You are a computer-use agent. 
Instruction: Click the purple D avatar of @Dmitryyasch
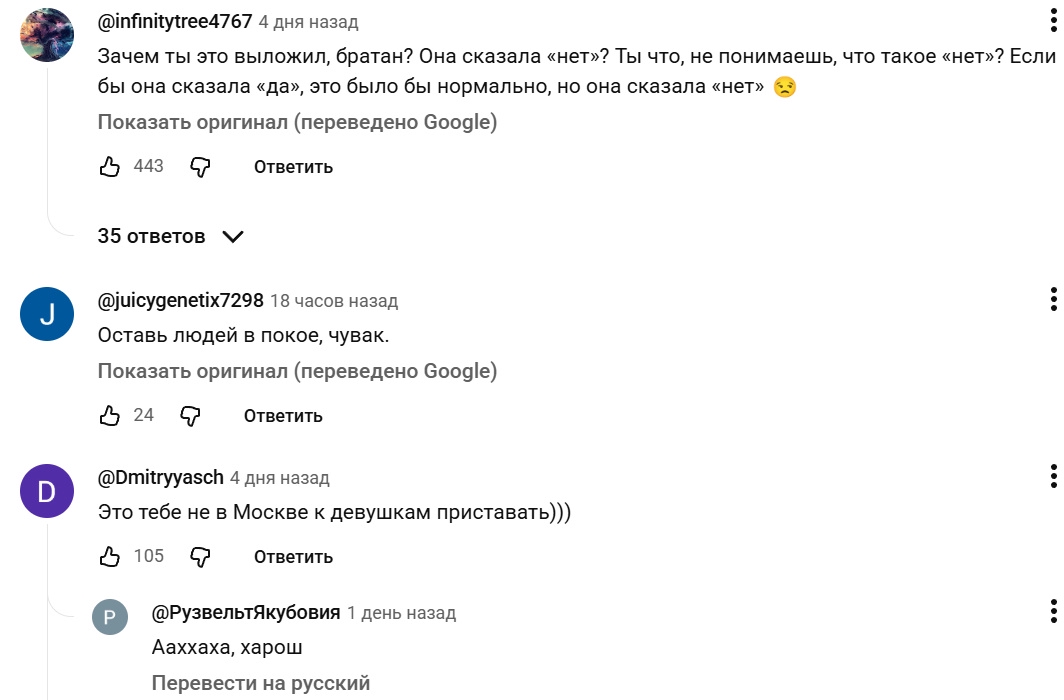(x=47, y=491)
